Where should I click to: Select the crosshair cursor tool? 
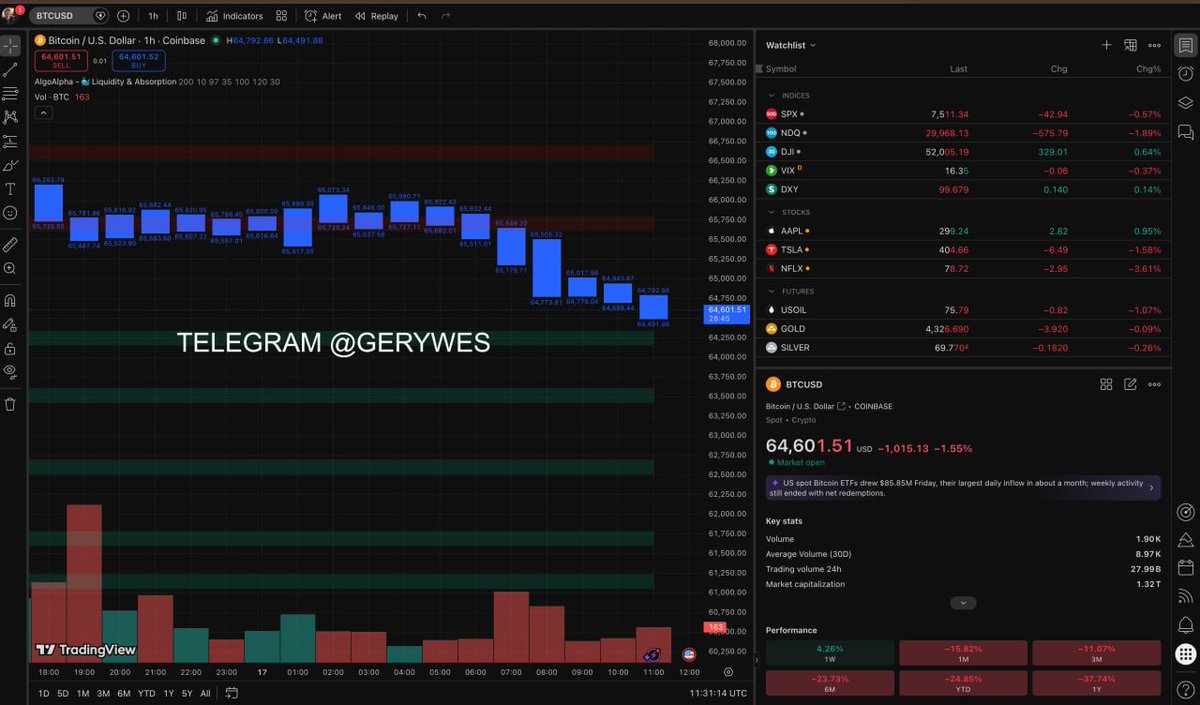click(x=10, y=46)
